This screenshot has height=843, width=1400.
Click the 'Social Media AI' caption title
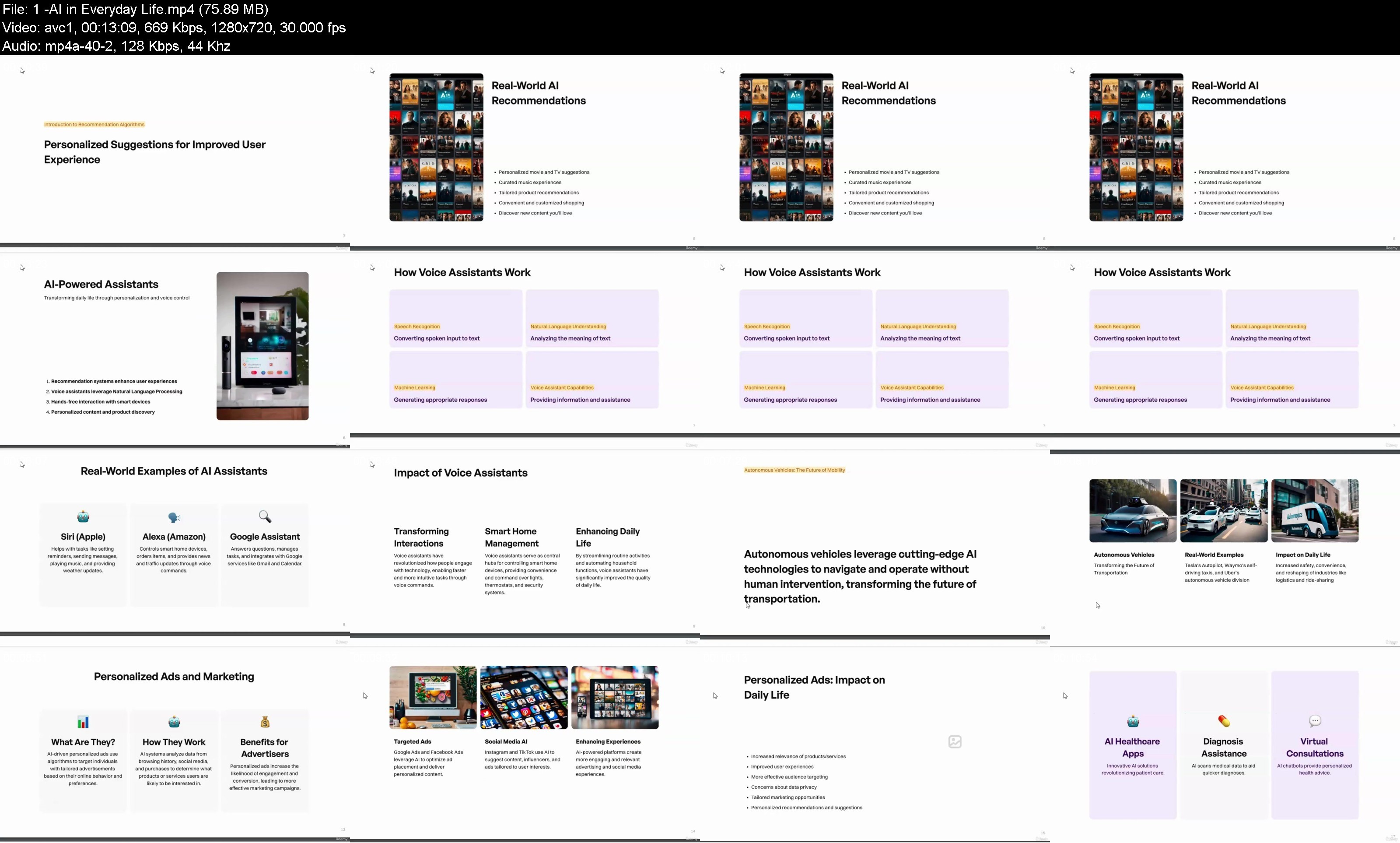point(506,741)
